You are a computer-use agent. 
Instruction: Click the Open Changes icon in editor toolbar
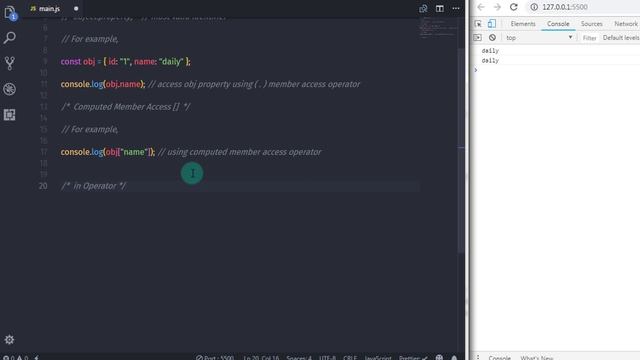[x=423, y=9]
